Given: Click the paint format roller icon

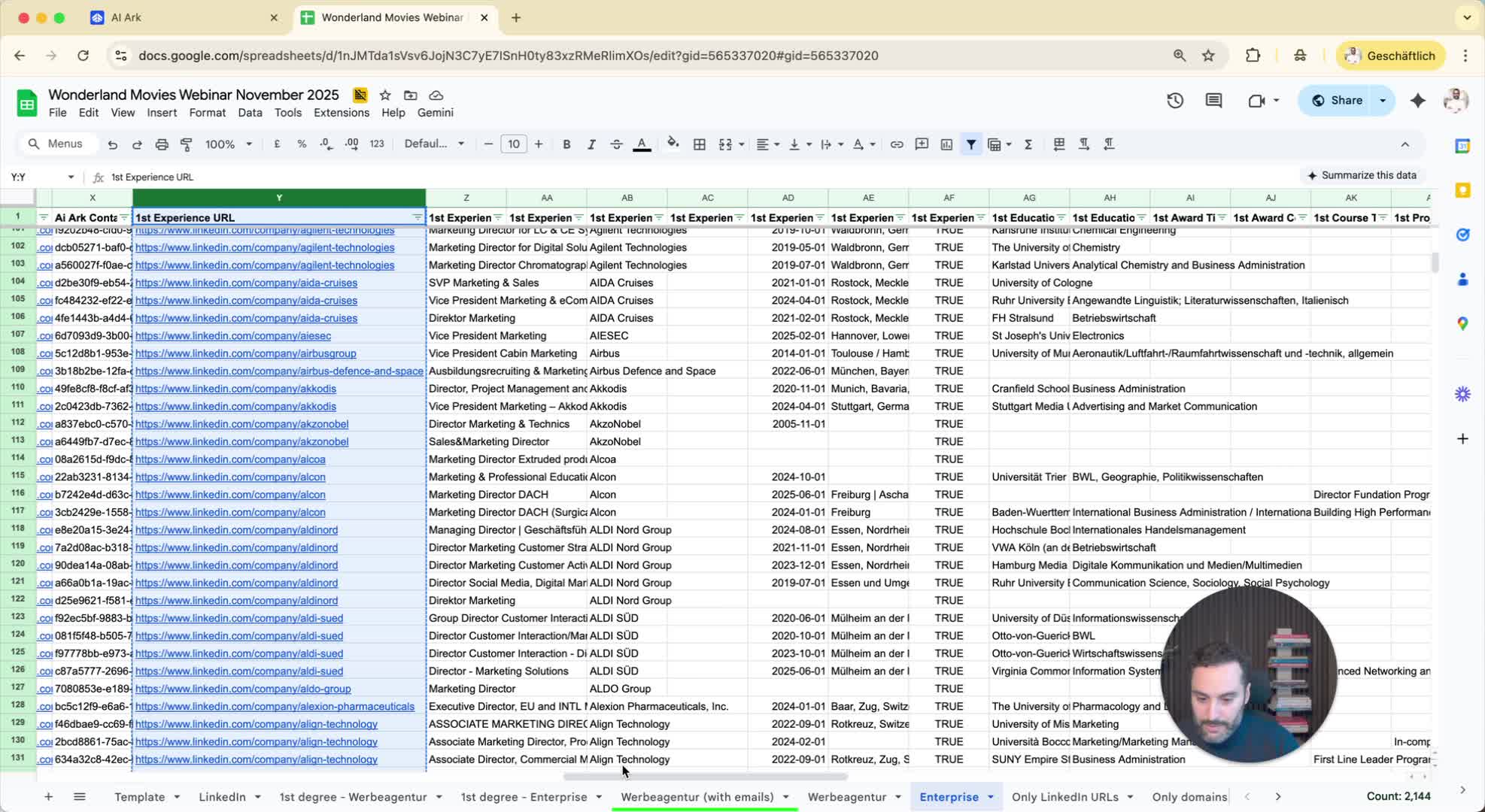Looking at the screenshot, I should pyautogui.click(x=187, y=144).
